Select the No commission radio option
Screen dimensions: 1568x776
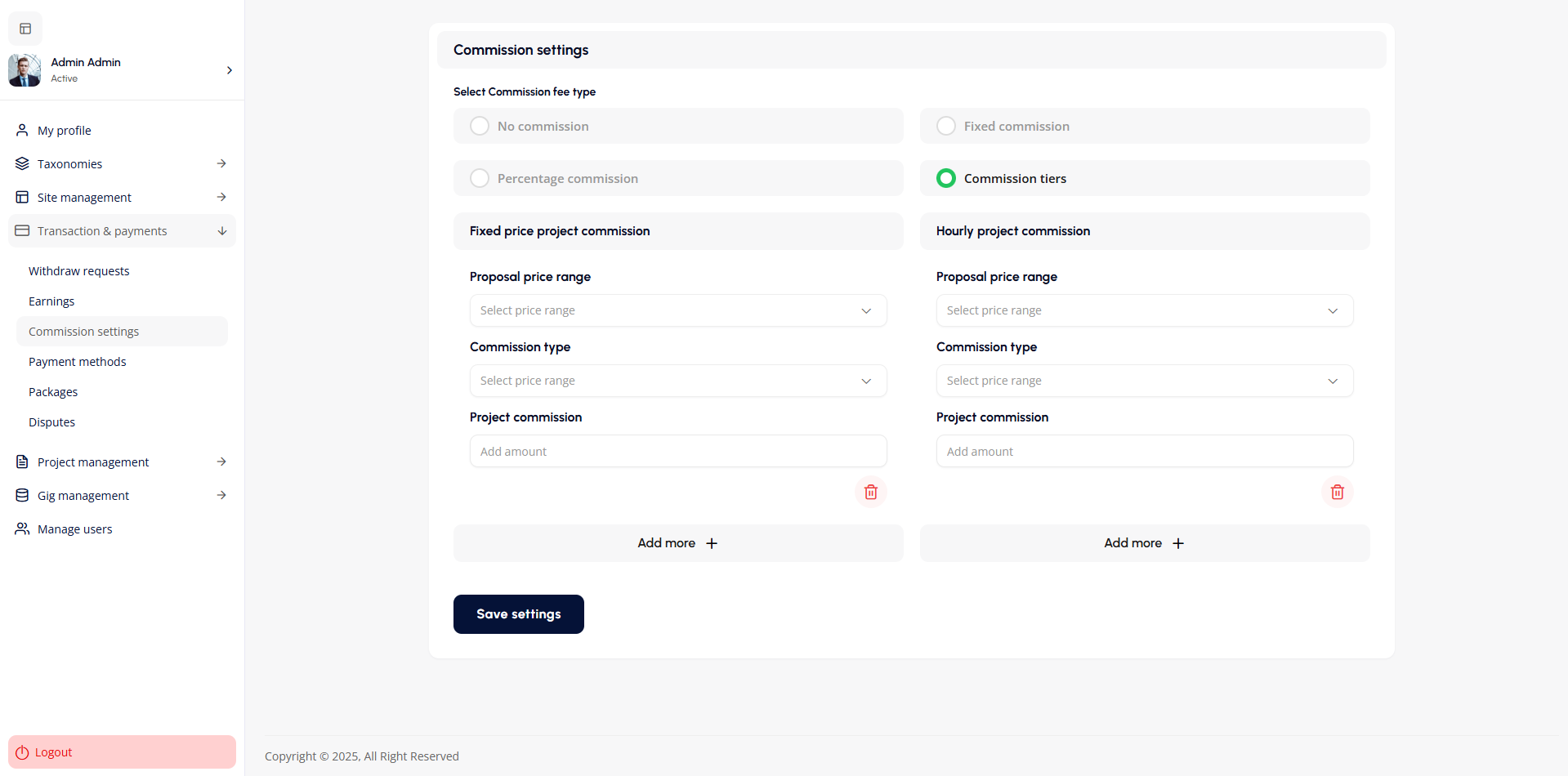point(480,126)
